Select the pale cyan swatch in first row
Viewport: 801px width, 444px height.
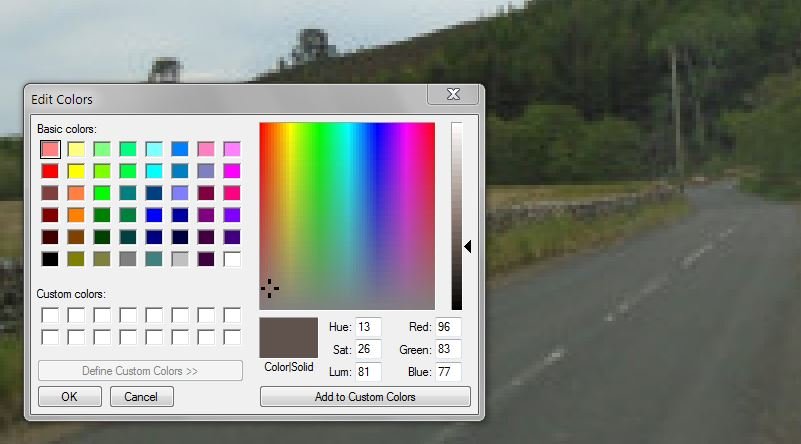point(154,149)
